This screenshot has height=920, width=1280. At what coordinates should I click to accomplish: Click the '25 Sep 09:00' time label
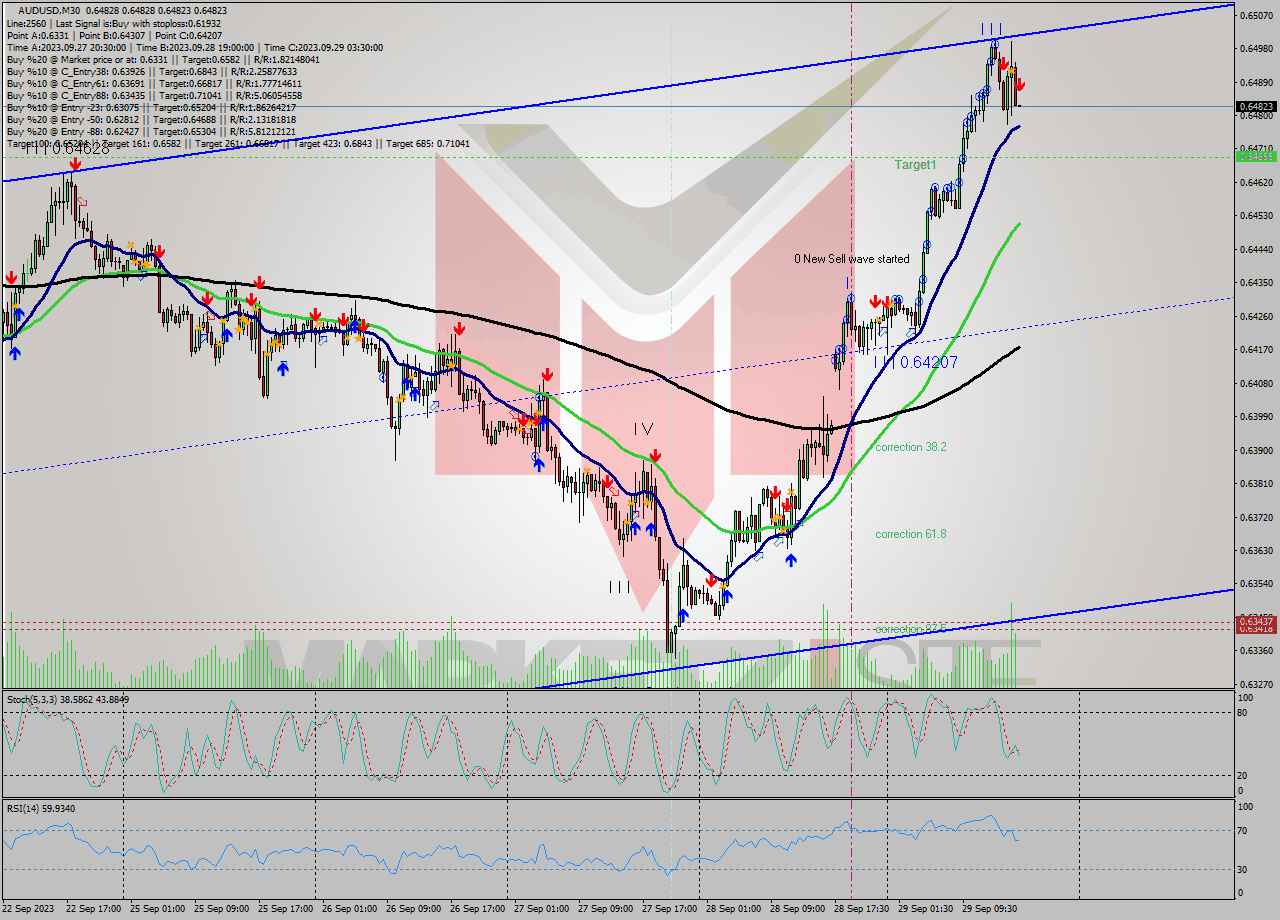pyautogui.click(x=221, y=908)
